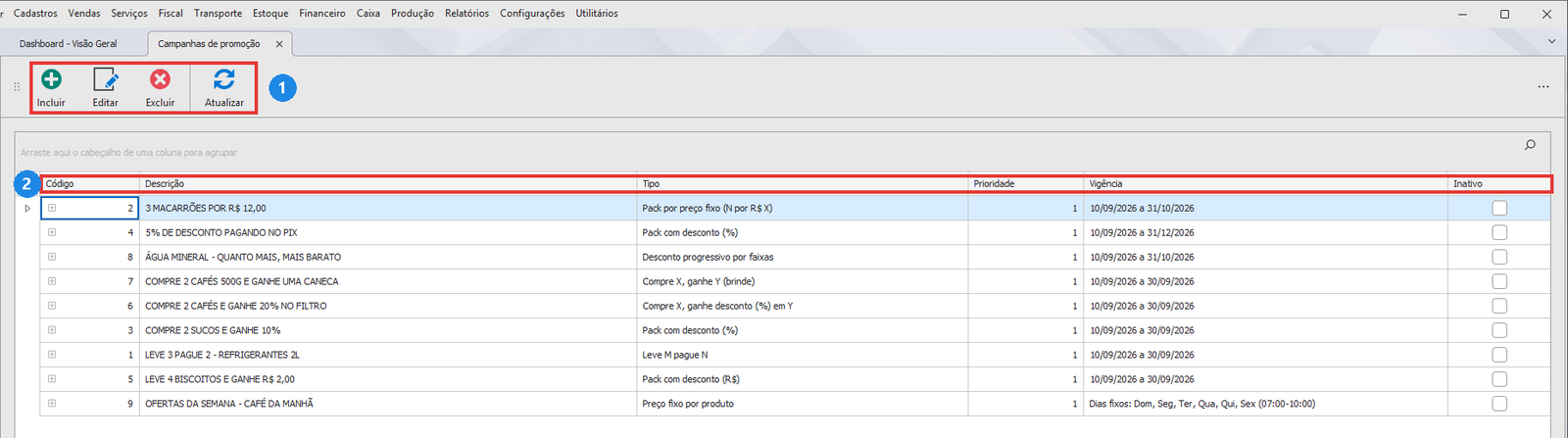Open the Configurações menu
The height and width of the screenshot is (438, 1568).
(532, 14)
